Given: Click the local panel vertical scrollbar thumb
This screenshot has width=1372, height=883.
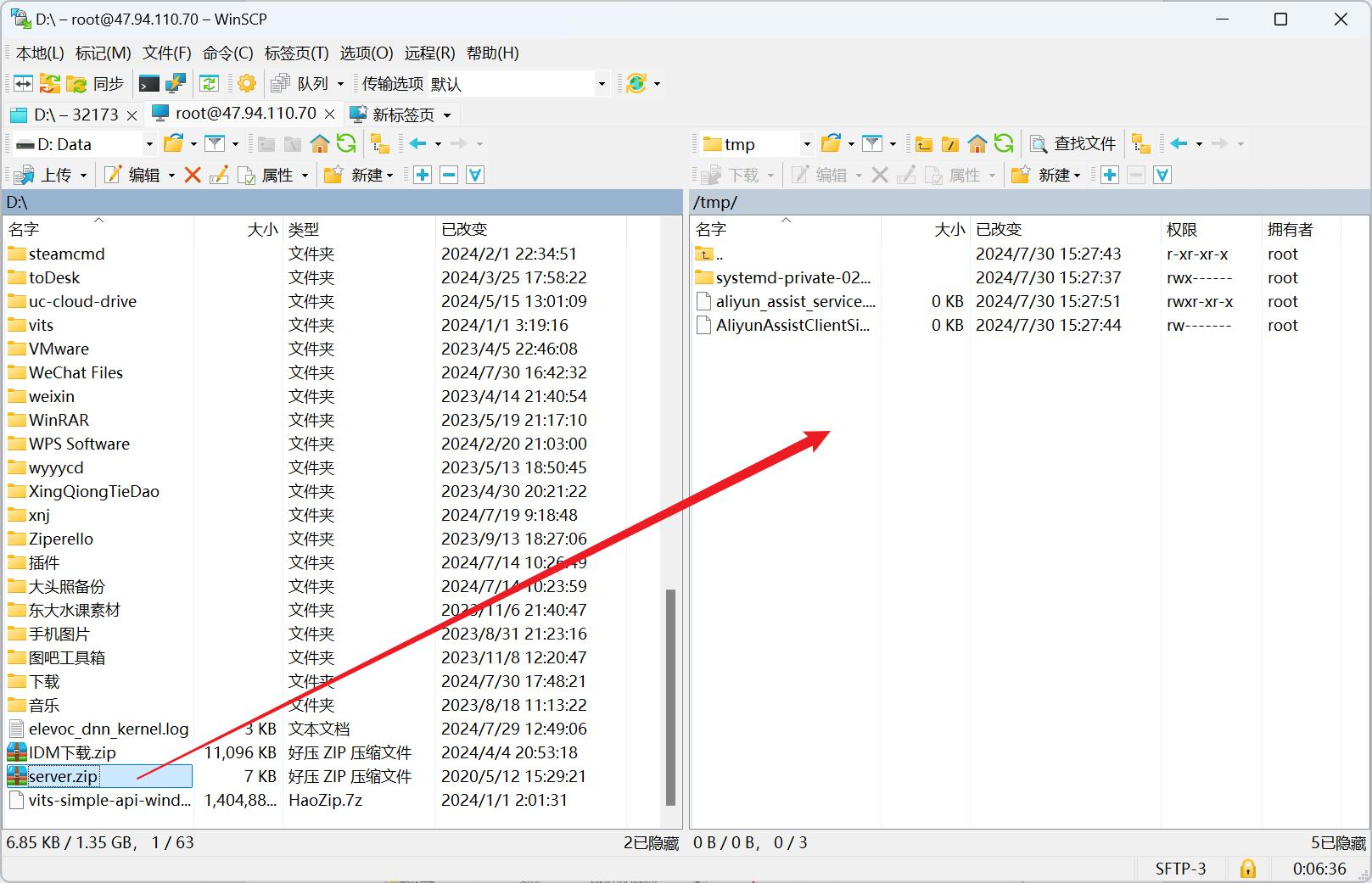Looking at the screenshot, I should click(x=670, y=696).
